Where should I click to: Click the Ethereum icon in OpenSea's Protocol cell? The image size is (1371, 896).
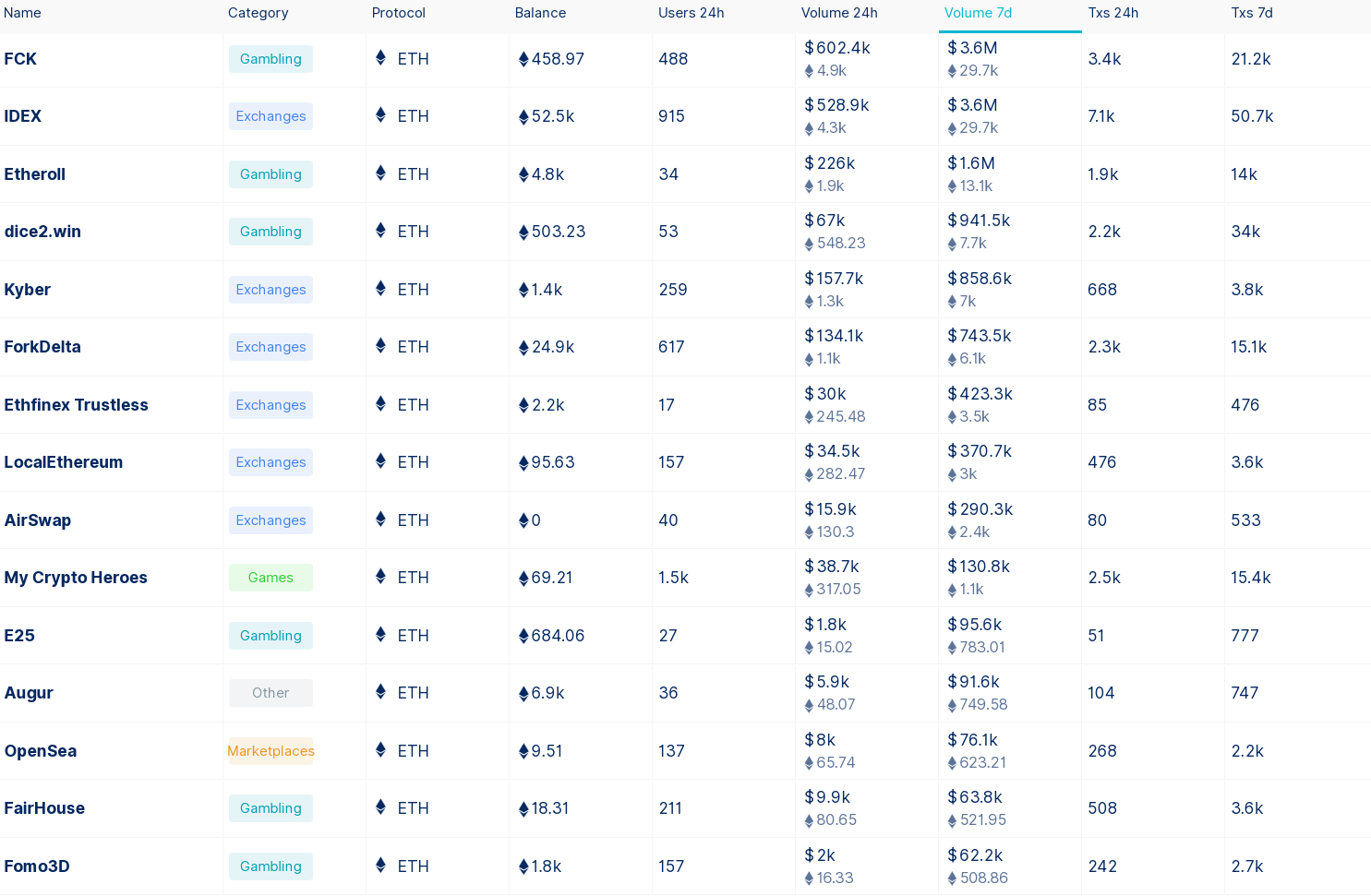(x=380, y=750)
